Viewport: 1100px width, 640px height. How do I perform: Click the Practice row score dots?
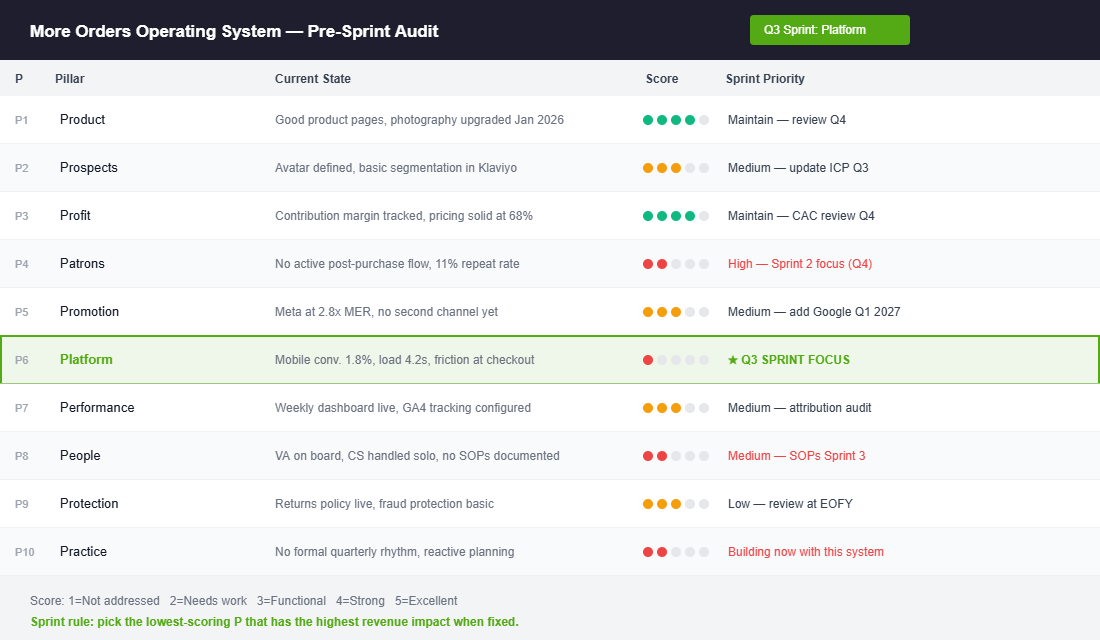point(676,552)
